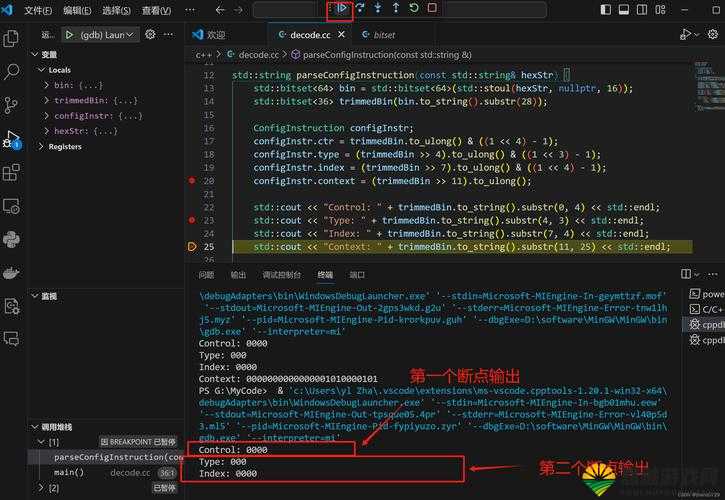Stop the debug session
The image size is (725, 500).
[432, 8]
